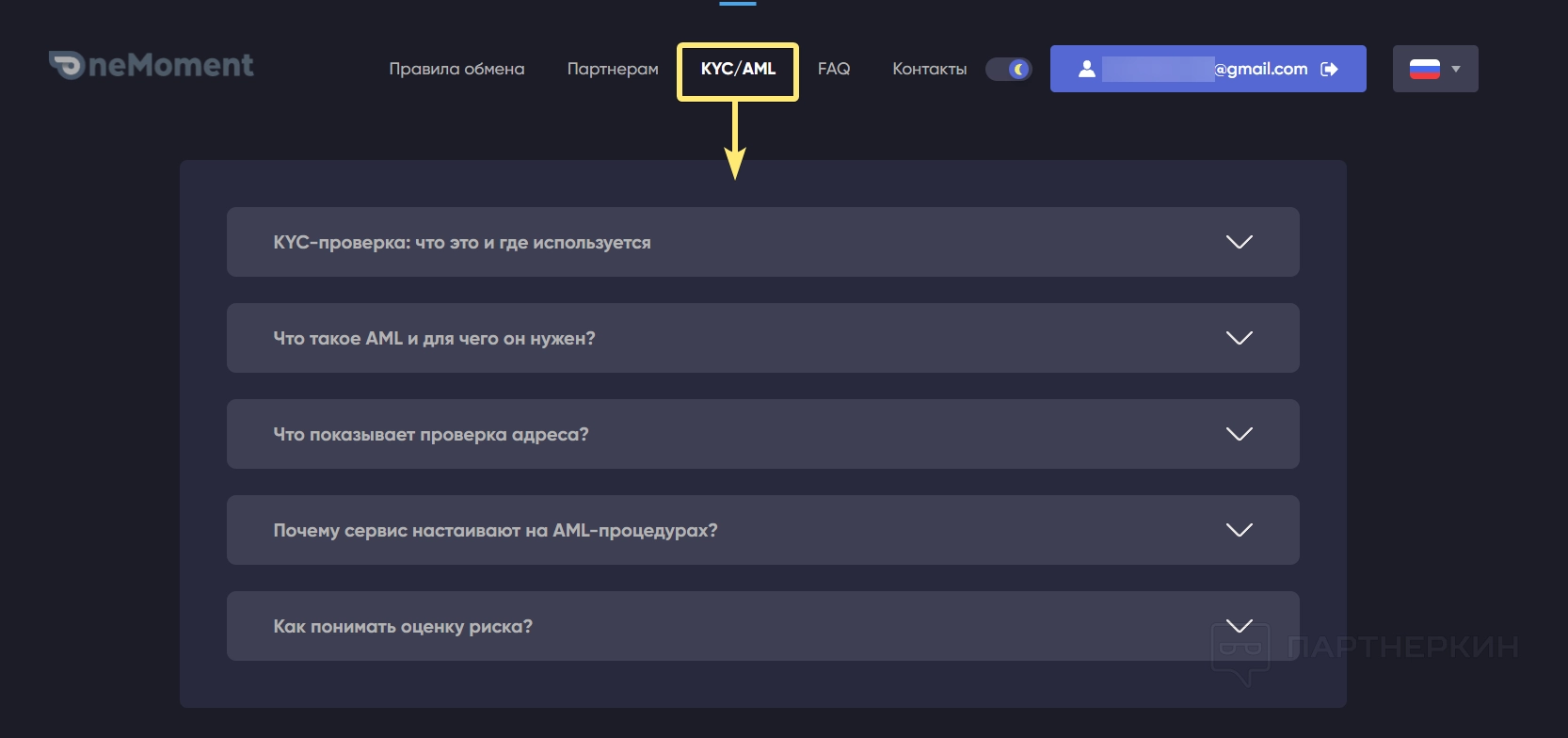This screenshot has height=738, width=1568.
Task: Open the Контакты page link
Action: [x=929, y=69]
